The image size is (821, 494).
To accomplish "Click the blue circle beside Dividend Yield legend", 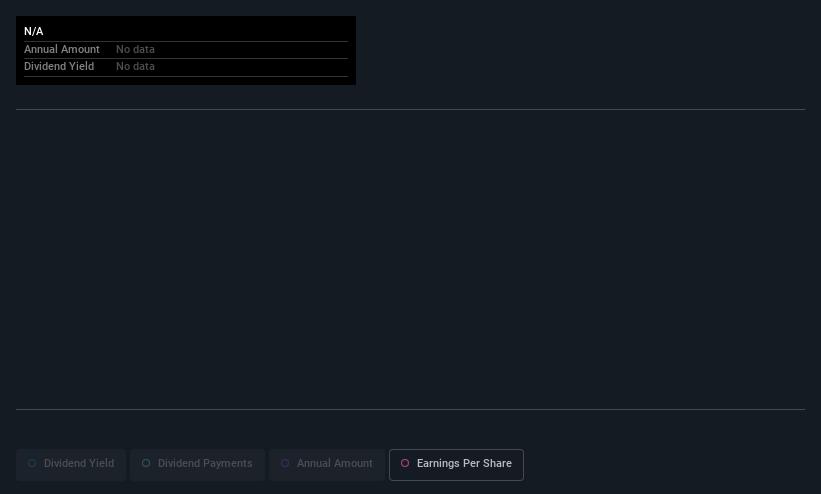I will point(32,463).
